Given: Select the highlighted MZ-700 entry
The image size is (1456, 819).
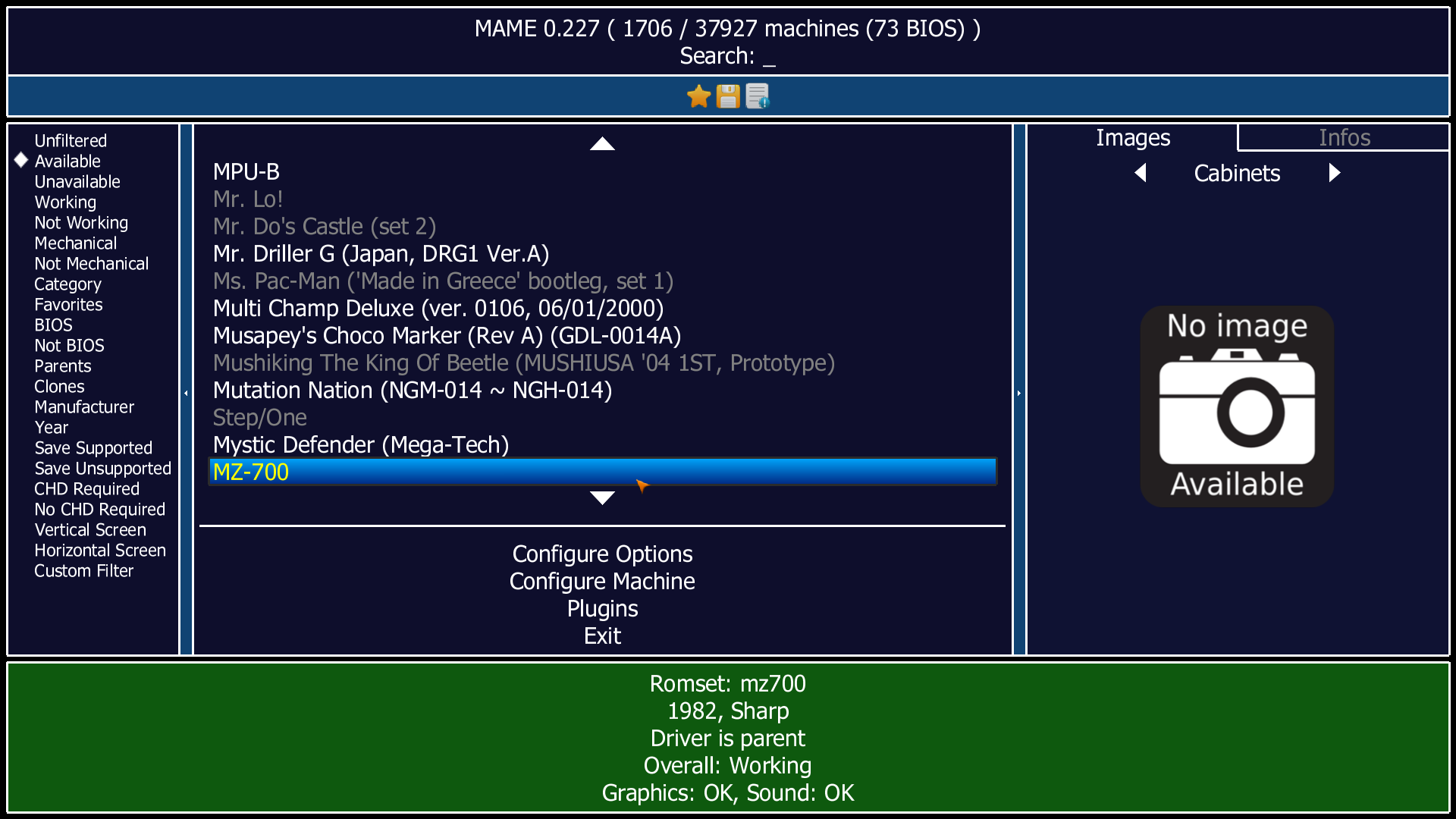Looking at the screenshot, I should [x=602, y=472].
